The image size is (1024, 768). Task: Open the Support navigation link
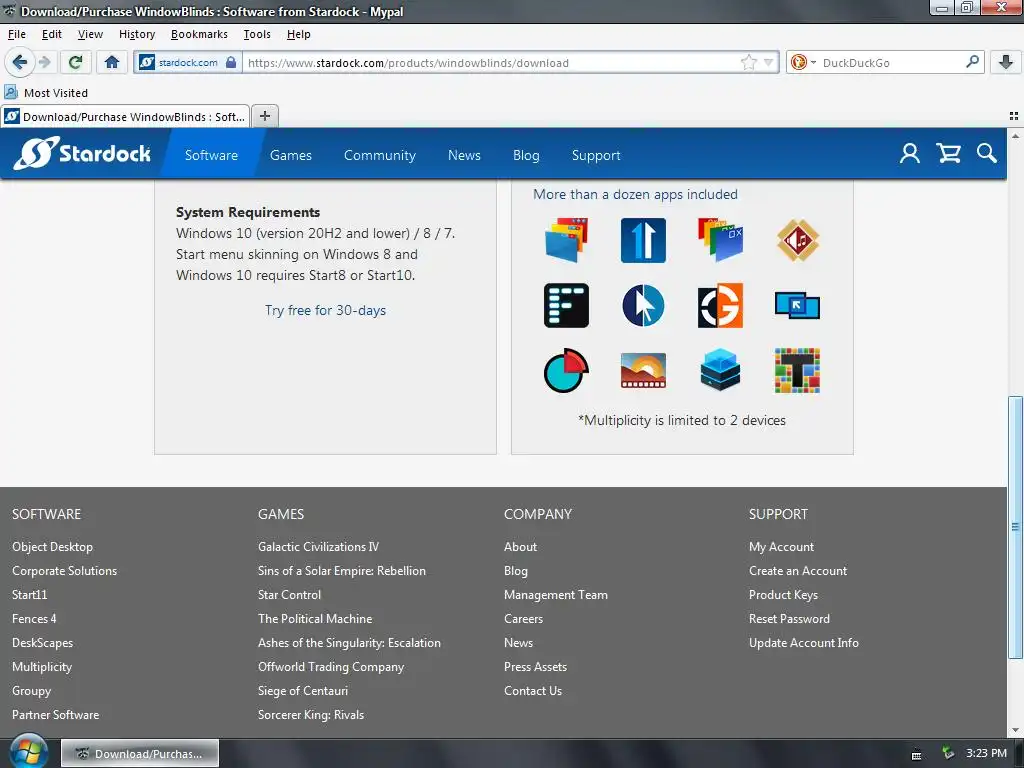coord(596,155)
